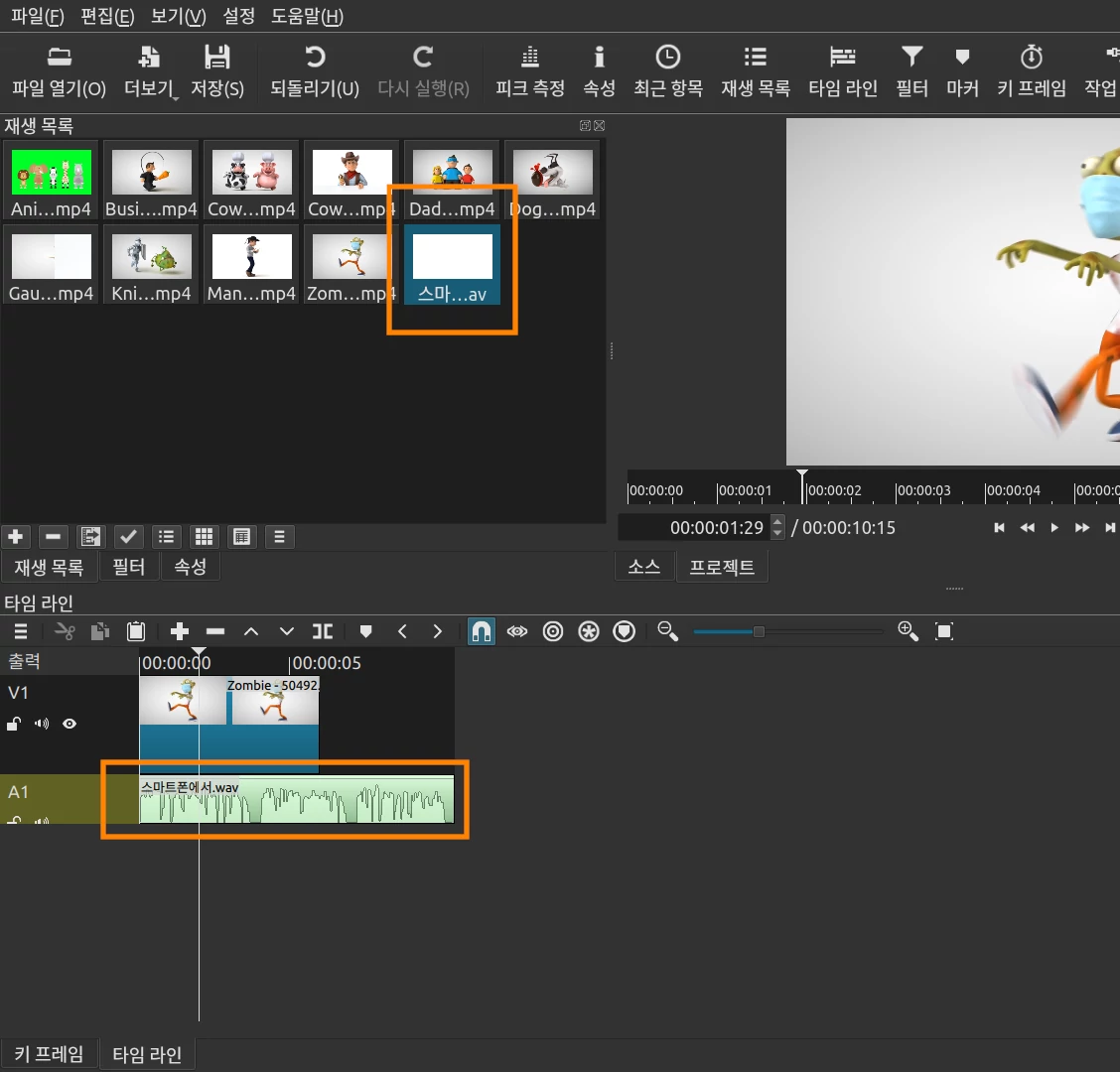This screenshot has width=1120, height=1072.
Task: Play the video in player
Action: [1054, 528]
